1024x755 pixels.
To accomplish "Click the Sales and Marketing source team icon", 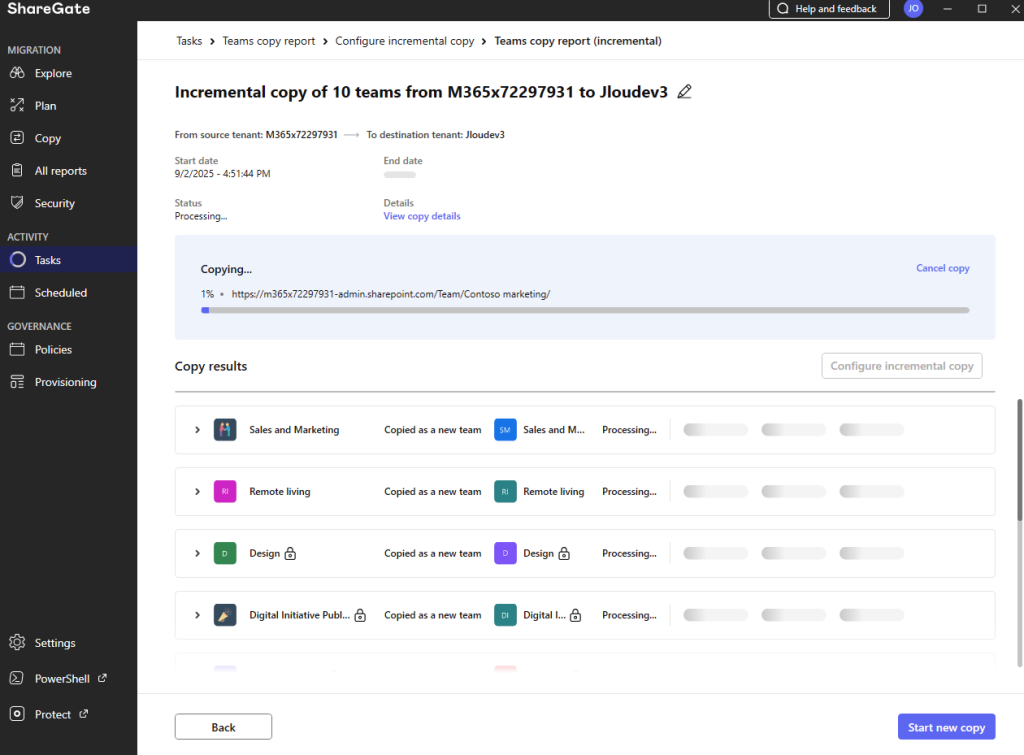I will coord(225,430).
